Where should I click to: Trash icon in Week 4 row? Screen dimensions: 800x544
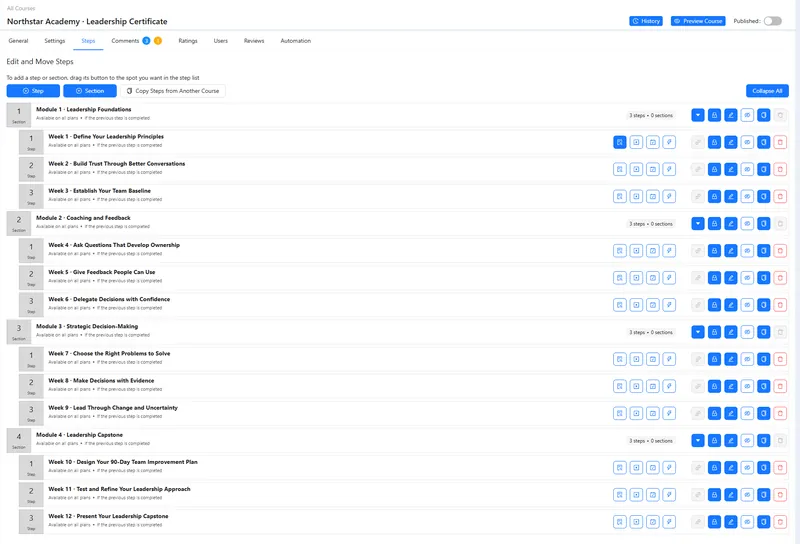[780, 251]
